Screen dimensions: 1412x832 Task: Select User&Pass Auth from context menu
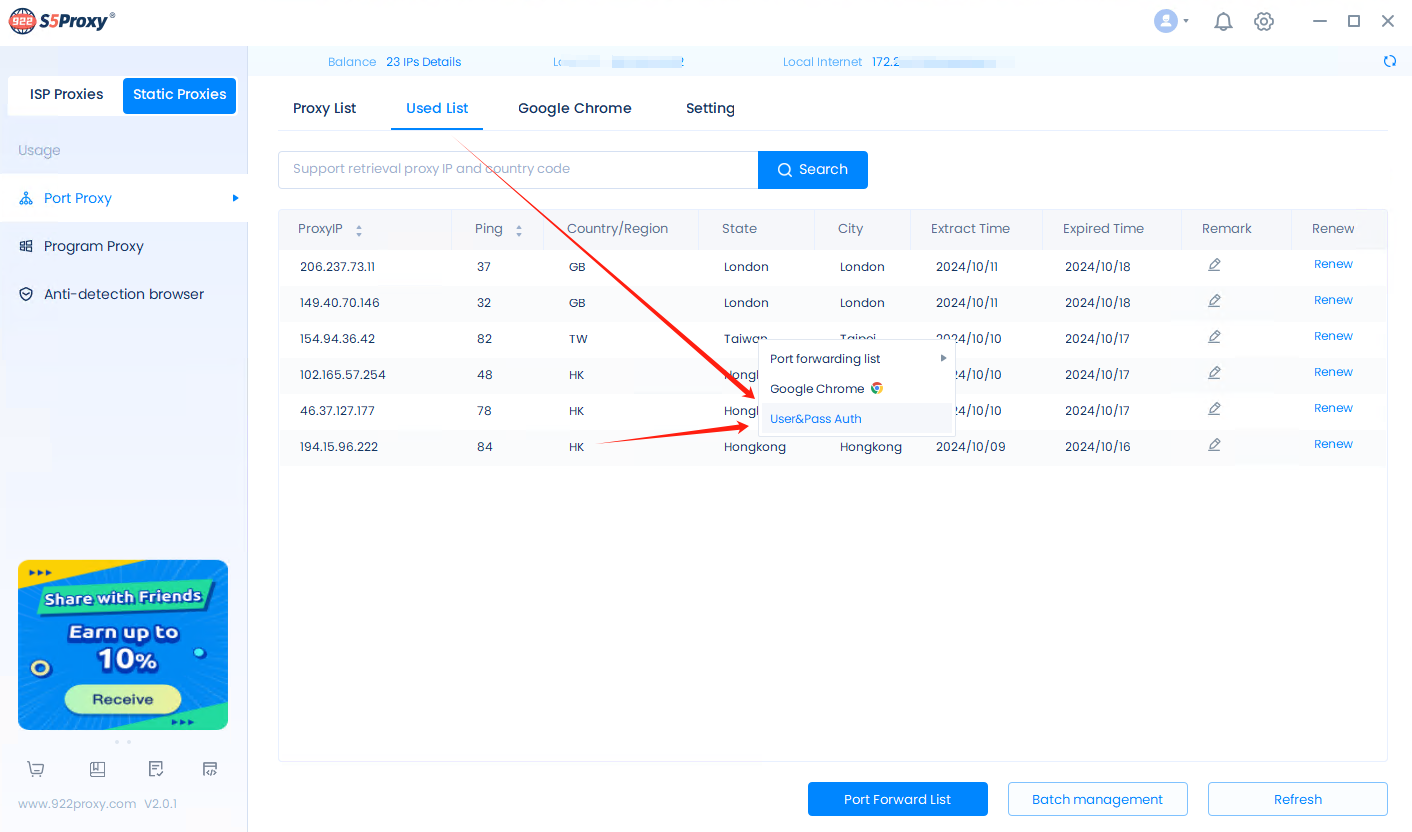coord(816,419)
